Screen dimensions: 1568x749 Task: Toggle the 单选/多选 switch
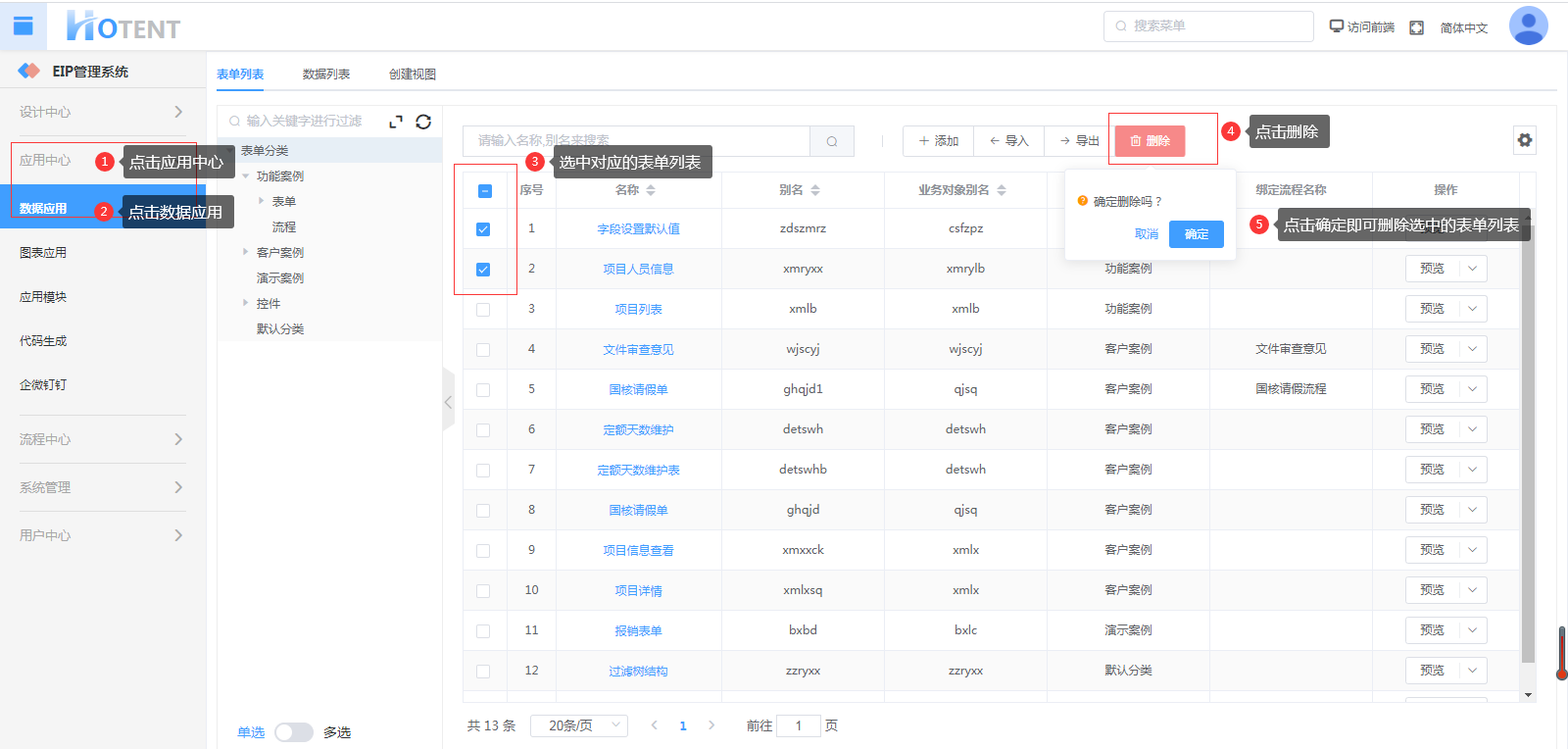[x=293, y=732]
